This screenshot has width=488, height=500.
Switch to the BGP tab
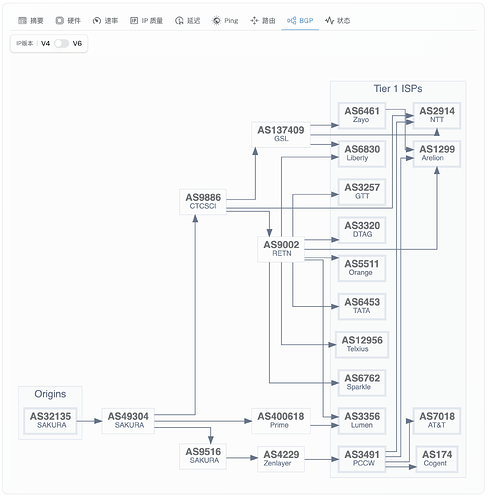(300, 21)
